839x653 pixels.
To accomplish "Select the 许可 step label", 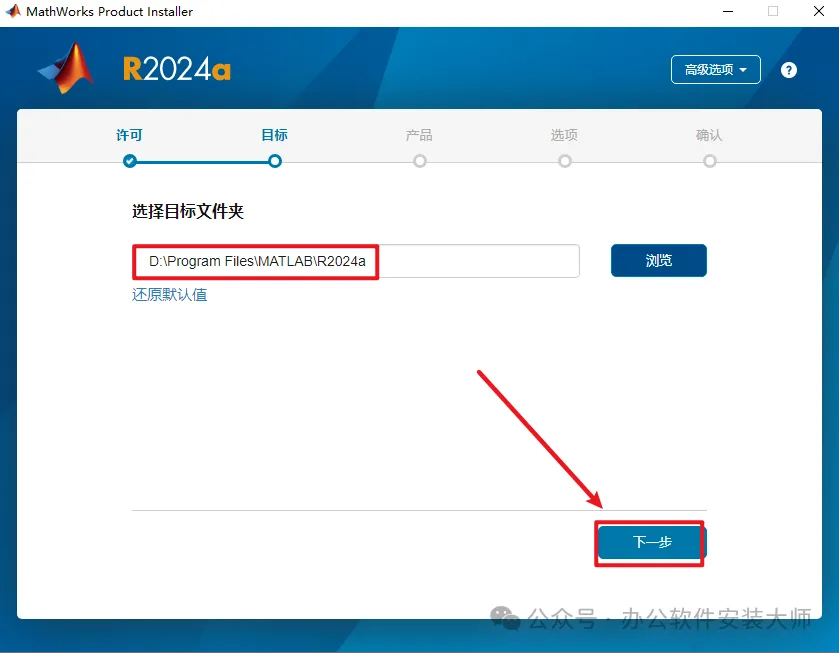I will [x=129, y=135].
